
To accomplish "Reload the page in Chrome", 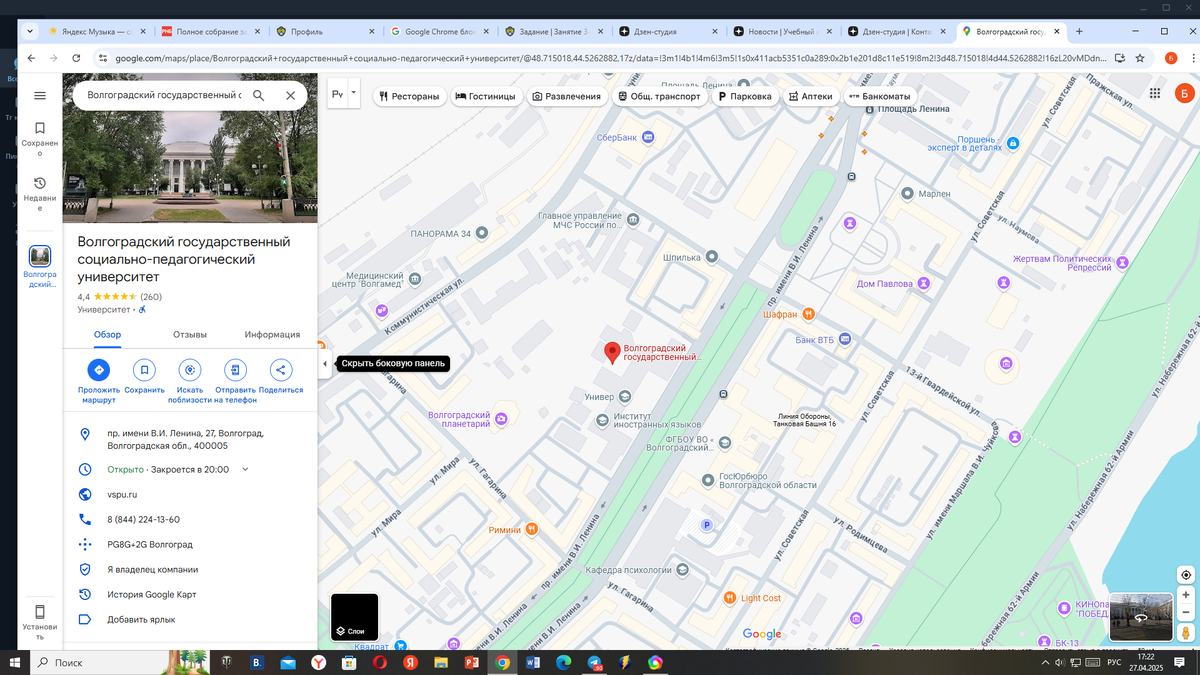I will tap(78, 58).
